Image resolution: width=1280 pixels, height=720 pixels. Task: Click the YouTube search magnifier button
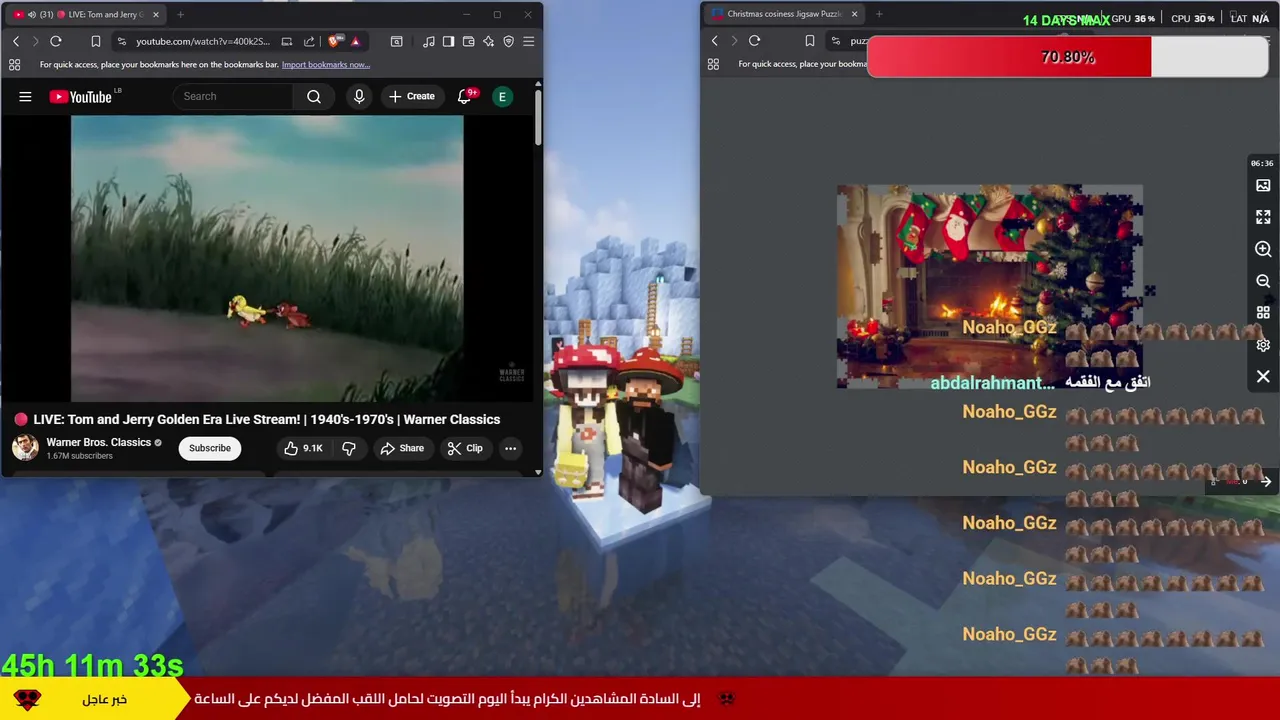[x=314, y=96]
